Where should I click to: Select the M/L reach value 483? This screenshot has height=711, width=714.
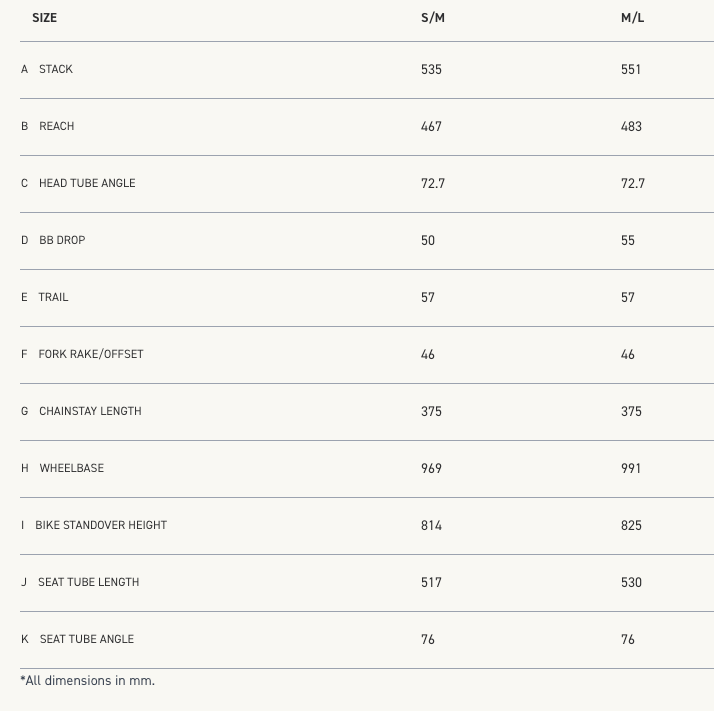[631, 126]
